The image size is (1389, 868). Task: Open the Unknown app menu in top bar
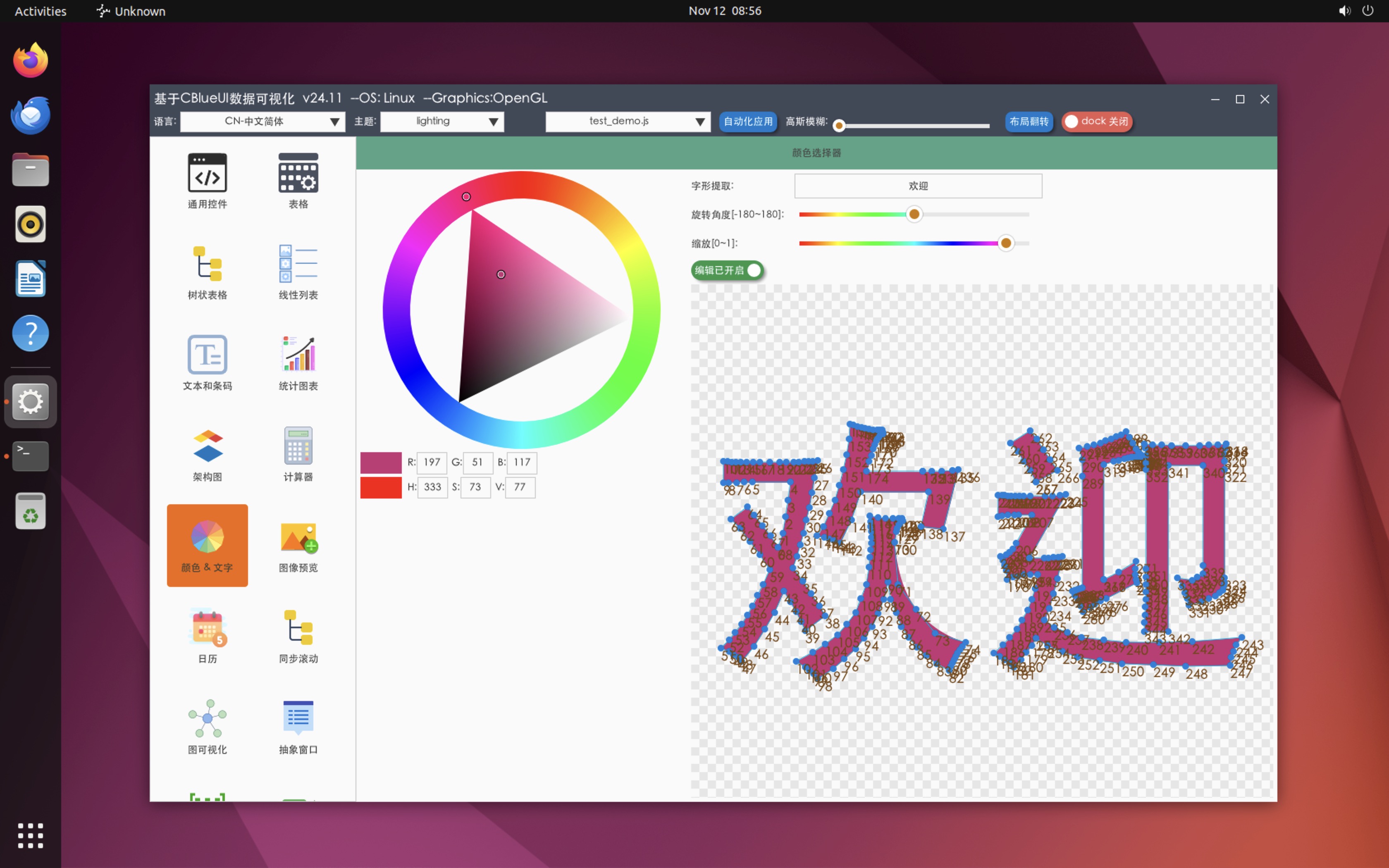[131, 11]
